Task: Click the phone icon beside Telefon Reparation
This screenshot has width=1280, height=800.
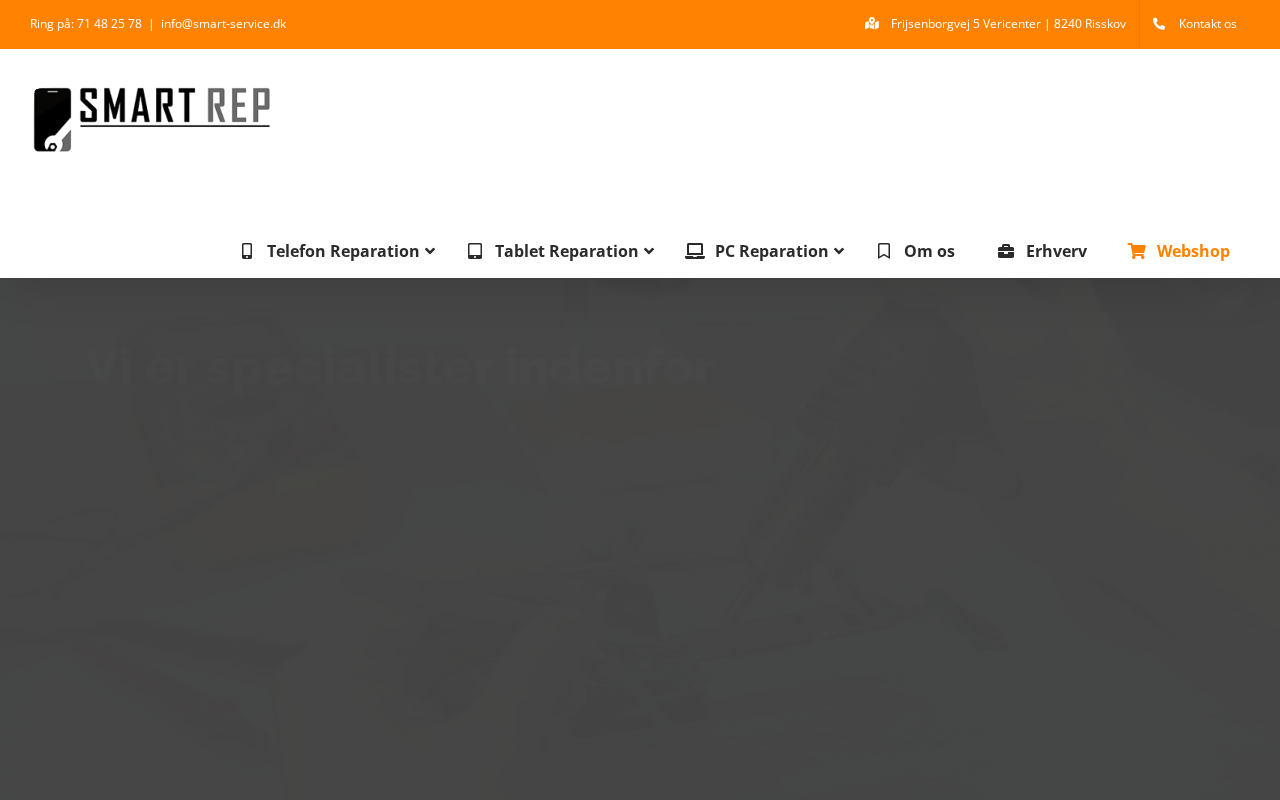Action: (247, 251)
